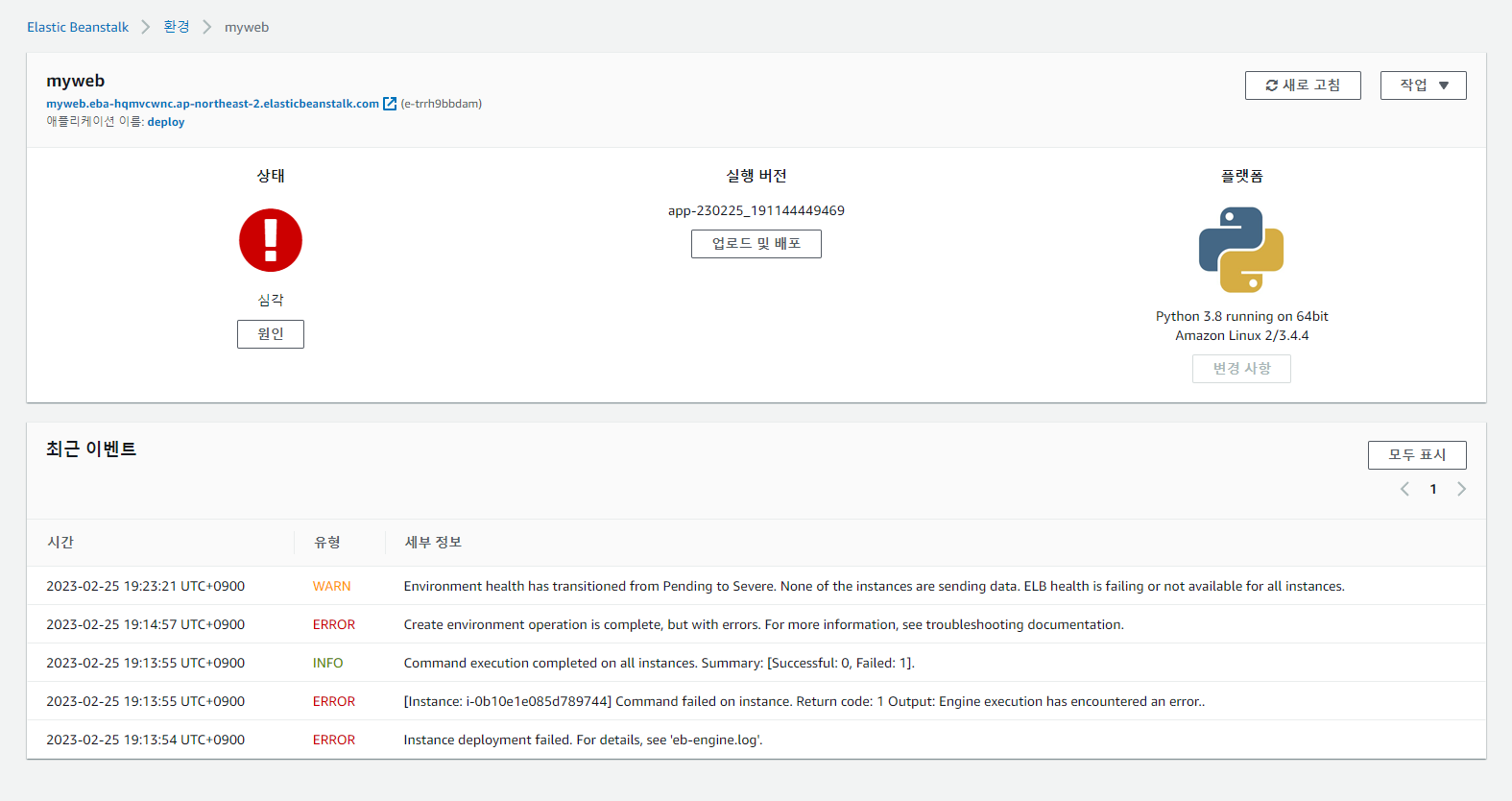Open the deploy application link
Image resolution: width=1512 pixels, height=801 pixels.
[166, 122]
